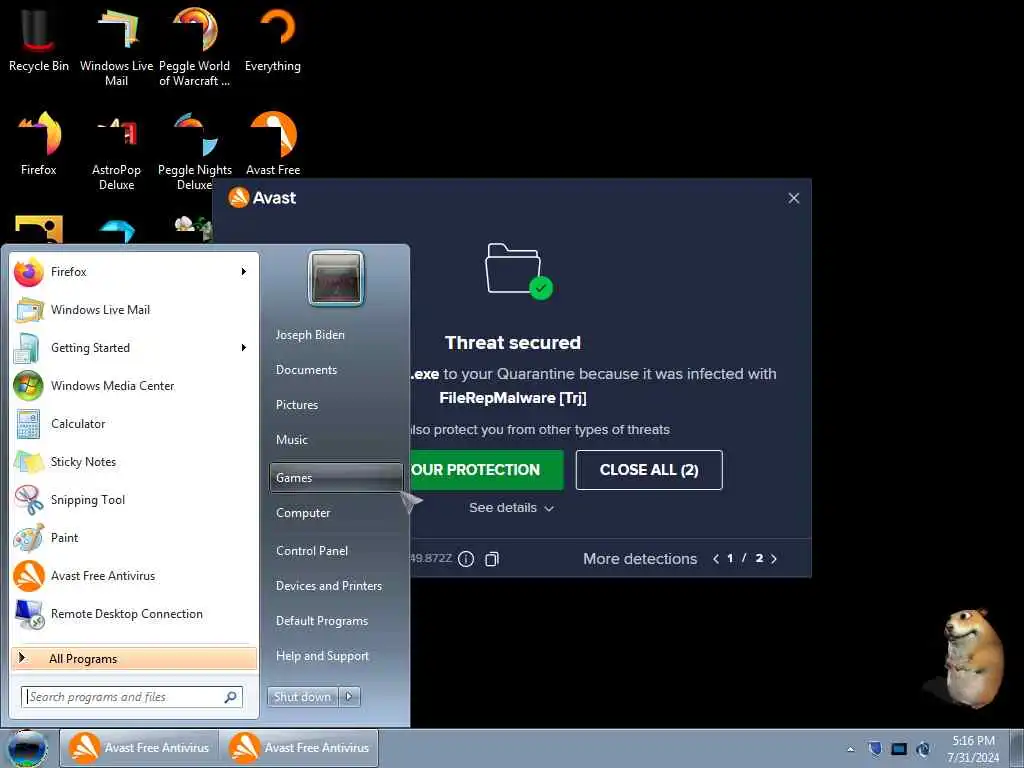Expand Getting Started submenu arrow

click(244, 347)
